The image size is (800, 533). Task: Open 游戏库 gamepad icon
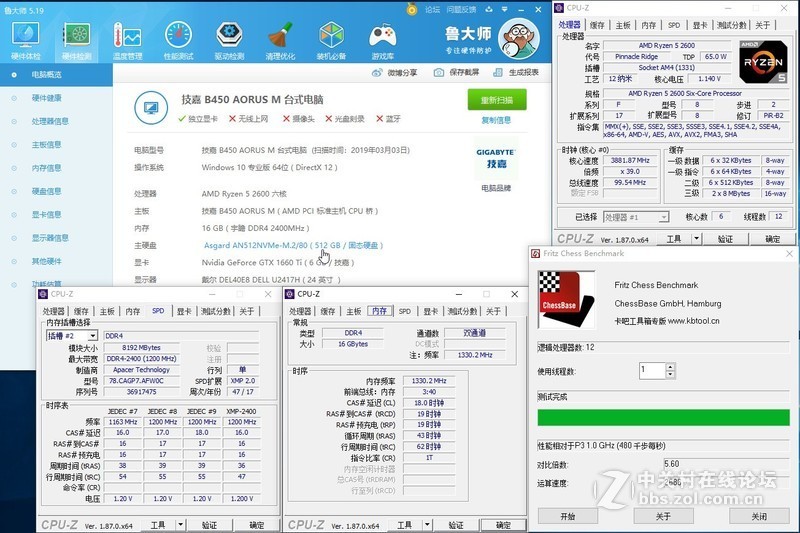(x=383, y=40)
